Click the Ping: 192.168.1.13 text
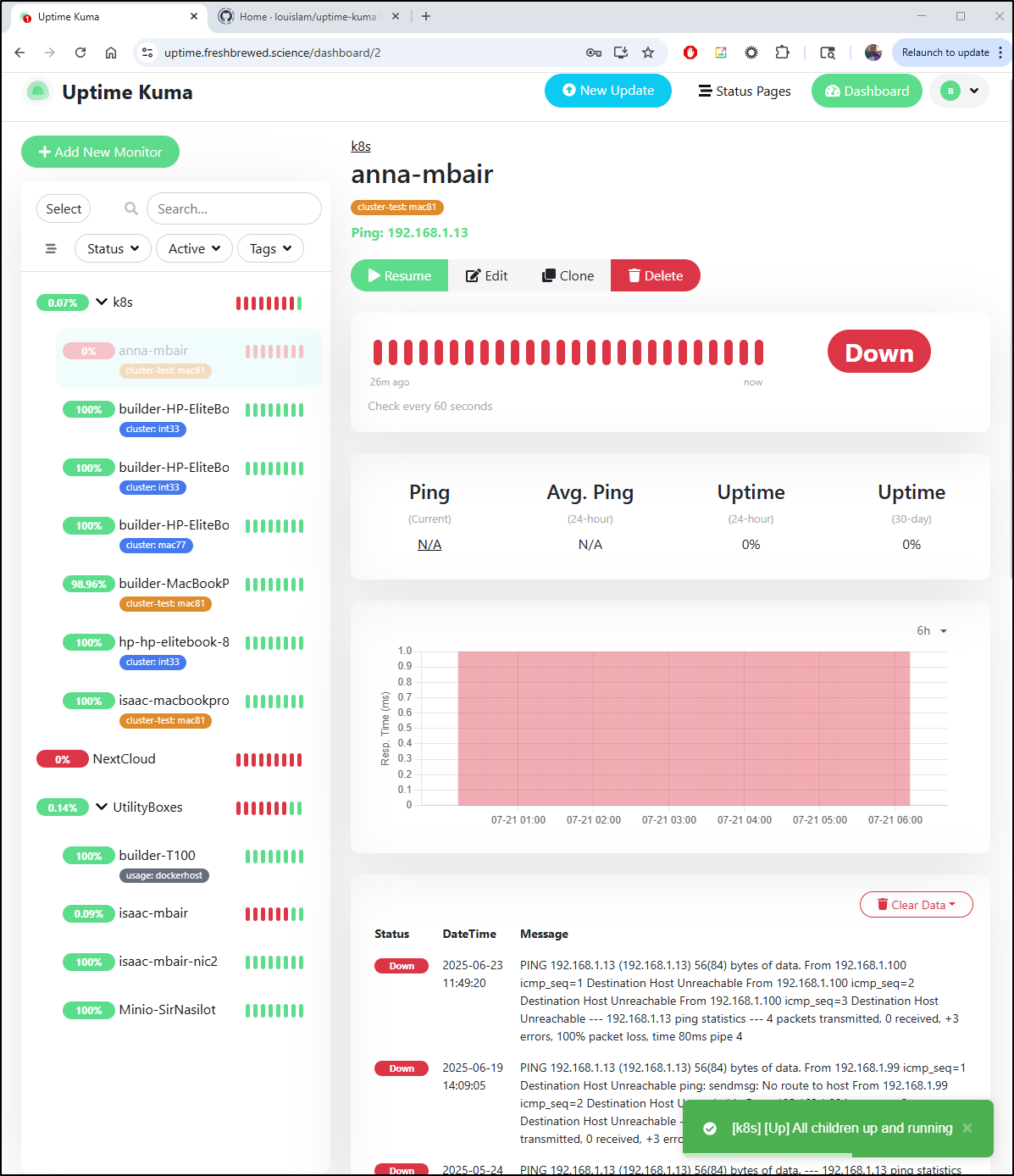Screen dimensions: 1014x1176 tap(410, 232)
